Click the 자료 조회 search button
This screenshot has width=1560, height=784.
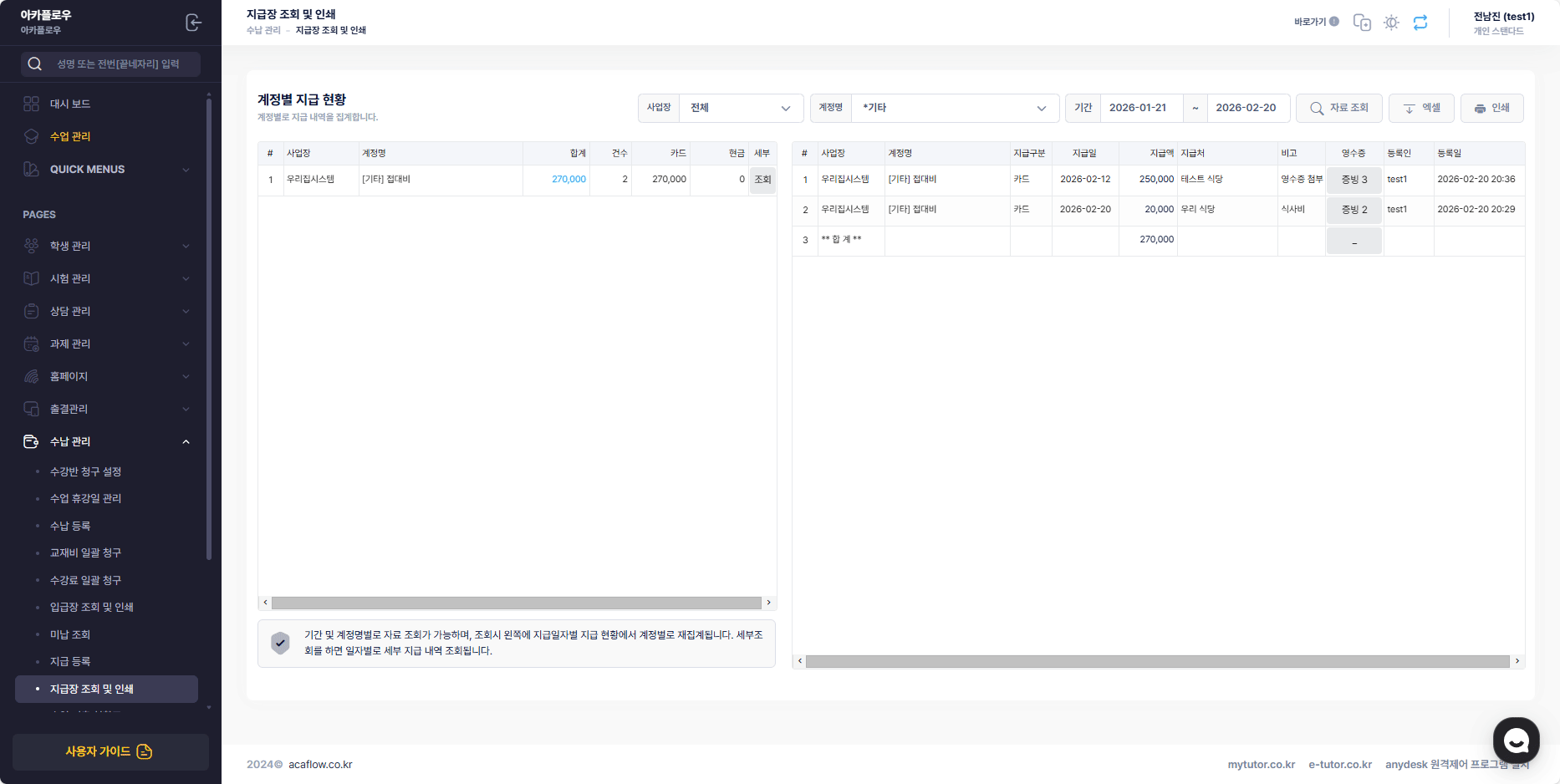tap(1338, 108)
